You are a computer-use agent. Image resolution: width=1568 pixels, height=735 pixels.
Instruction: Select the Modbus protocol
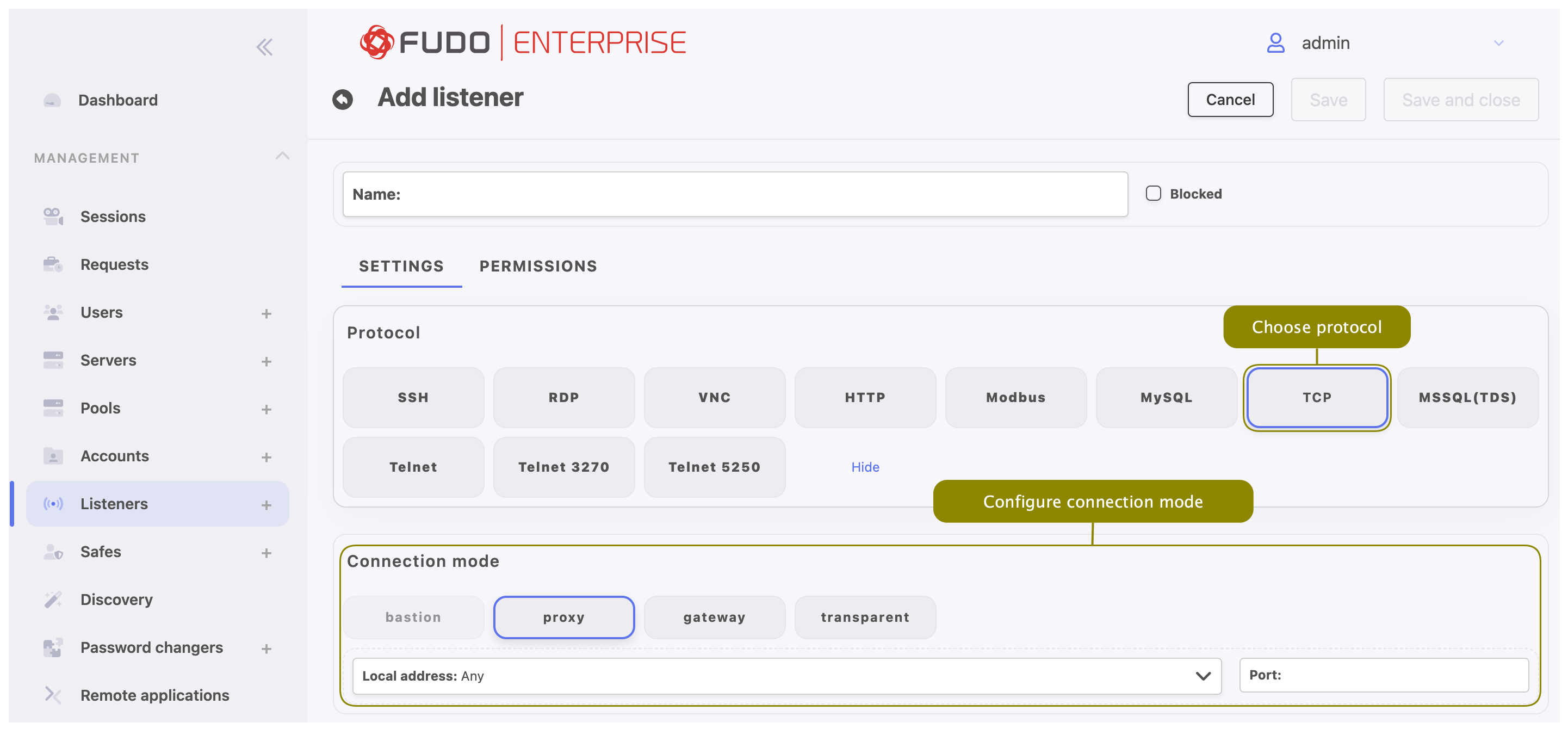(1015, 397)
